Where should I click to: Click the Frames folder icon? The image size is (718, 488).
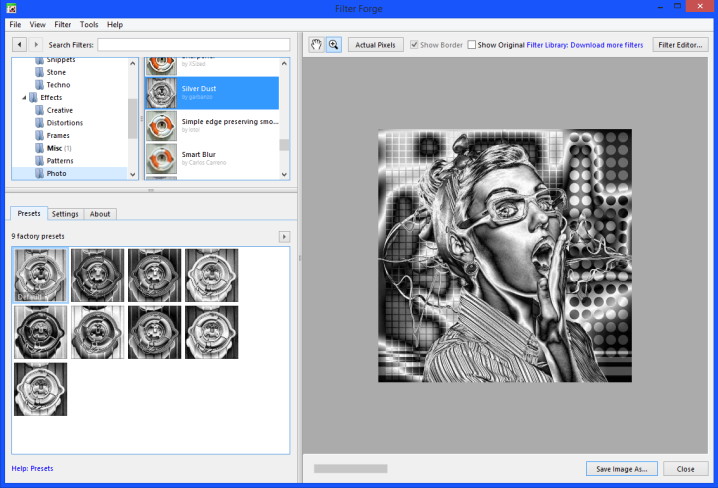click(40, 136)
